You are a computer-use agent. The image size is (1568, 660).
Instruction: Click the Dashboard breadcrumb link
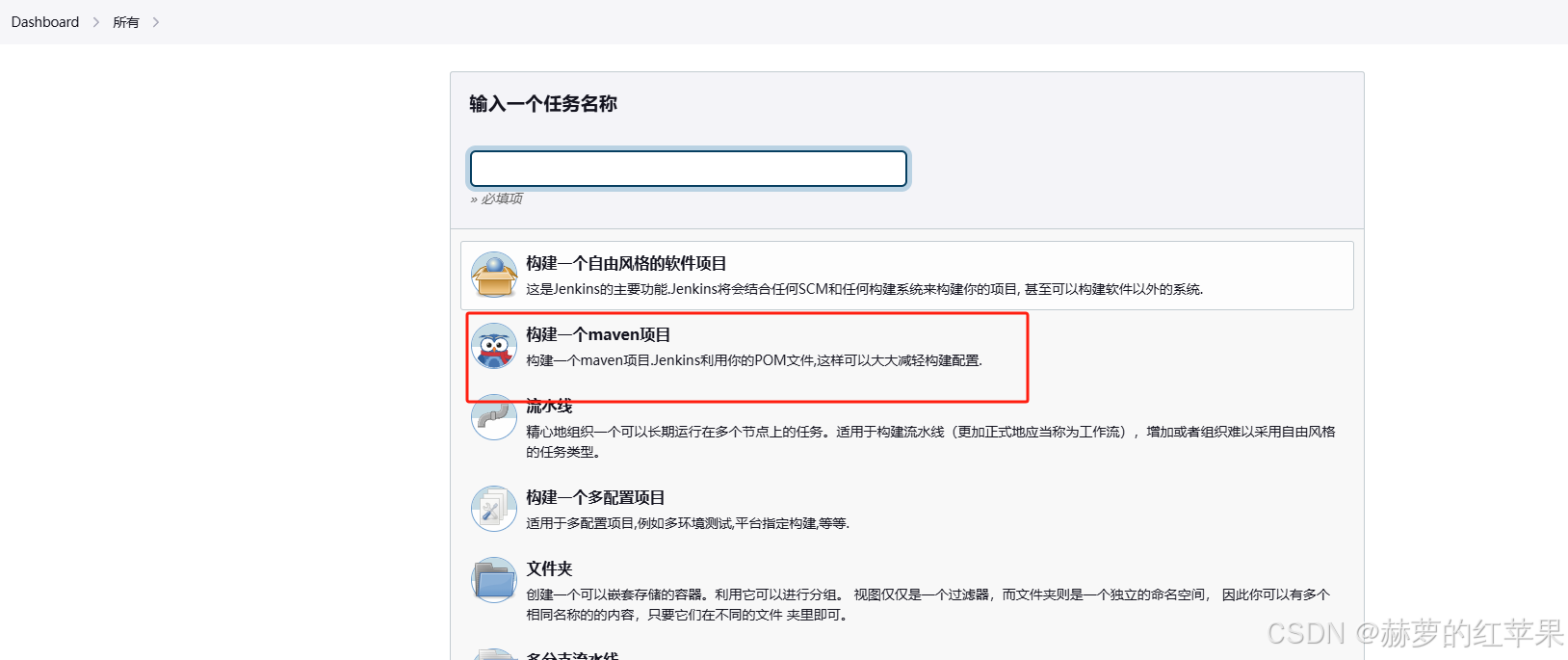click(x=45, y=22)
